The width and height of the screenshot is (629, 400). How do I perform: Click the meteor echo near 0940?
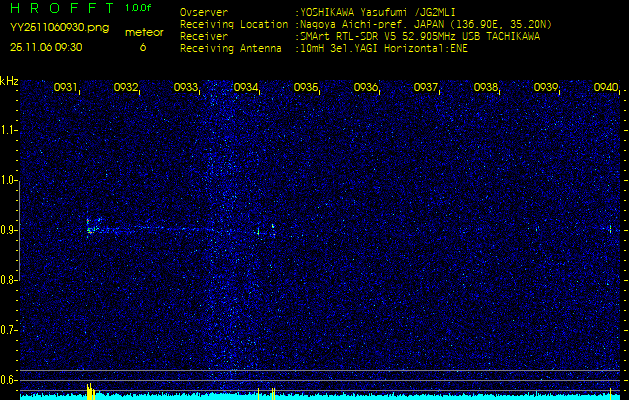610,229
